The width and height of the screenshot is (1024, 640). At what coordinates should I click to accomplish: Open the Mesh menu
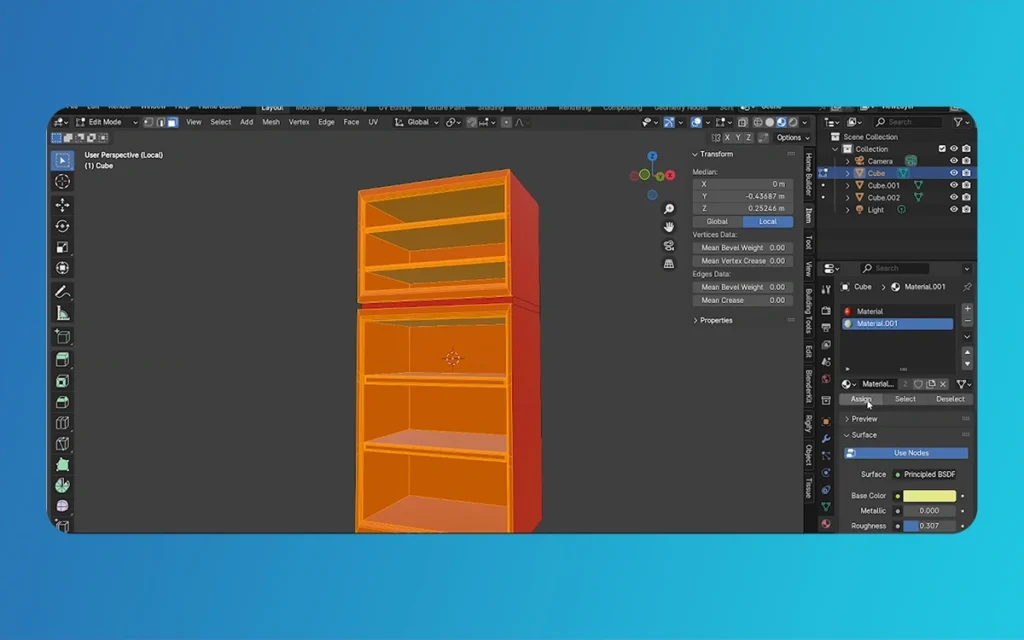[271, 122]
